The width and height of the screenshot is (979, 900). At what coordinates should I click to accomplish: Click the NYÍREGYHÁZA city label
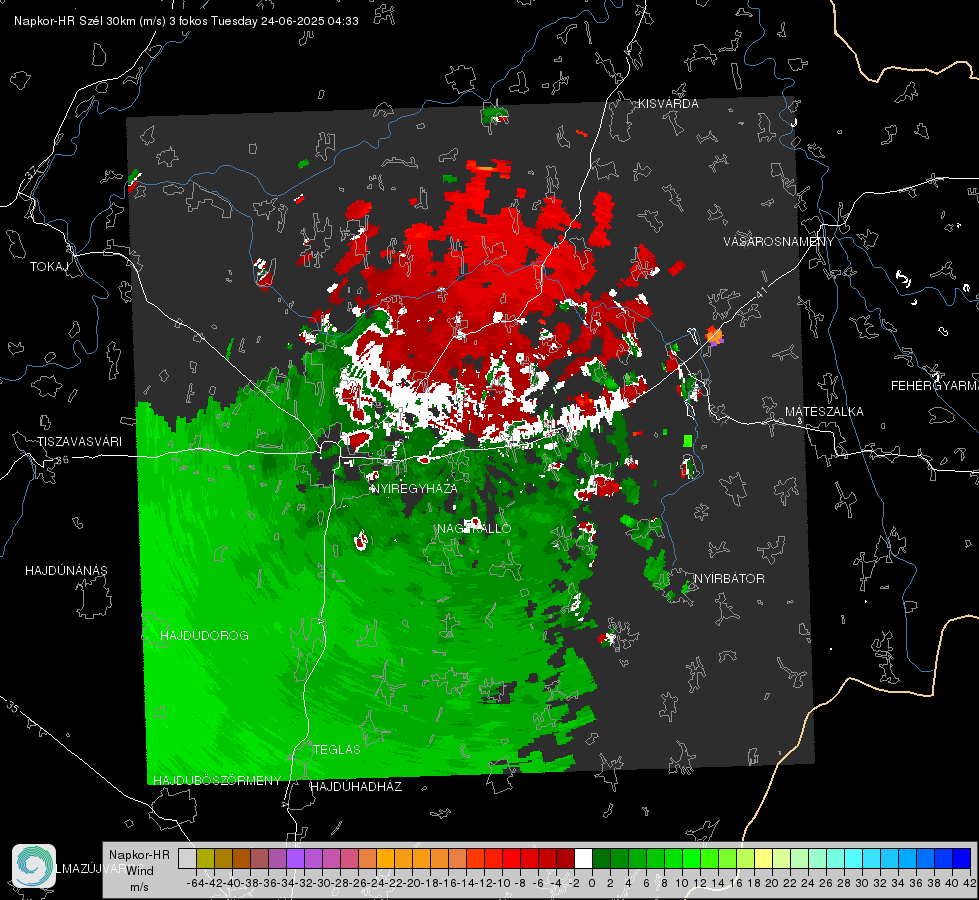[x=414, y=488]
